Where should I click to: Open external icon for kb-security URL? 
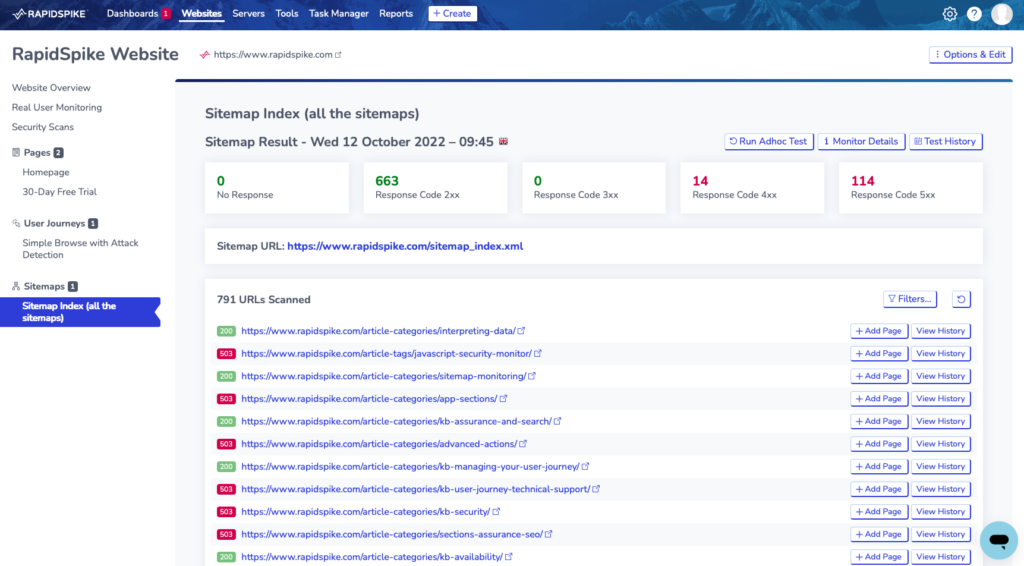(x=496, y=512)
